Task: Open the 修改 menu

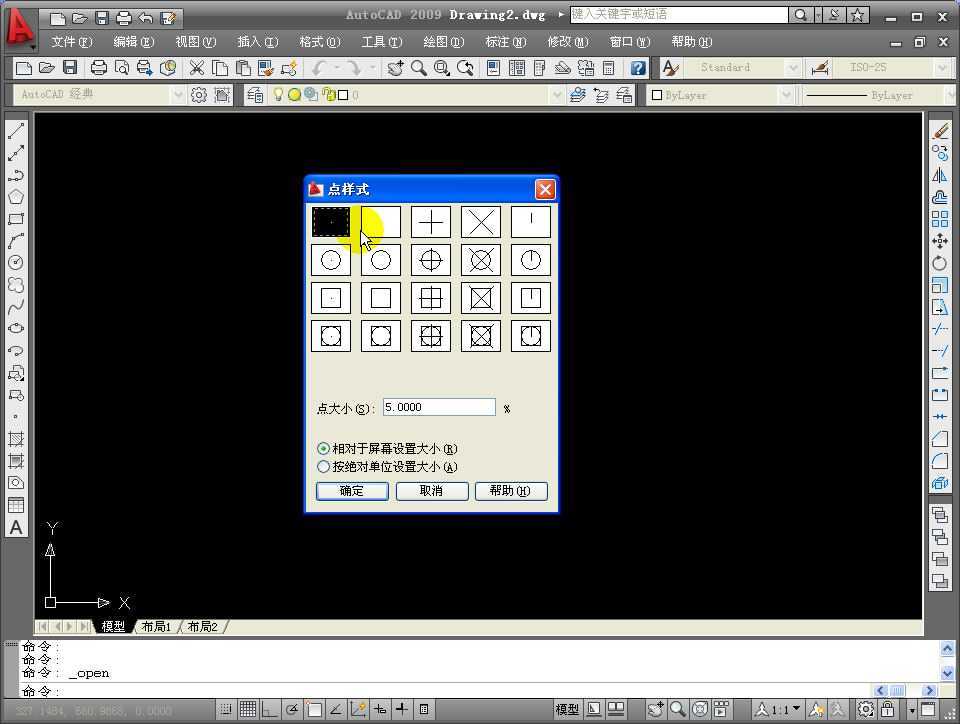Action: click(568, 42)
